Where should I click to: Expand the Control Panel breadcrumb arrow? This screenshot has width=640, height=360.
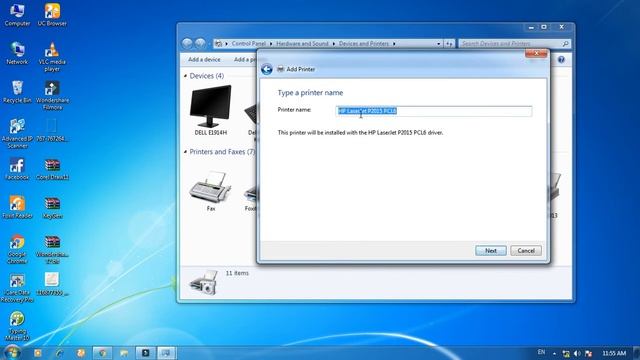[x=271, y=44]
